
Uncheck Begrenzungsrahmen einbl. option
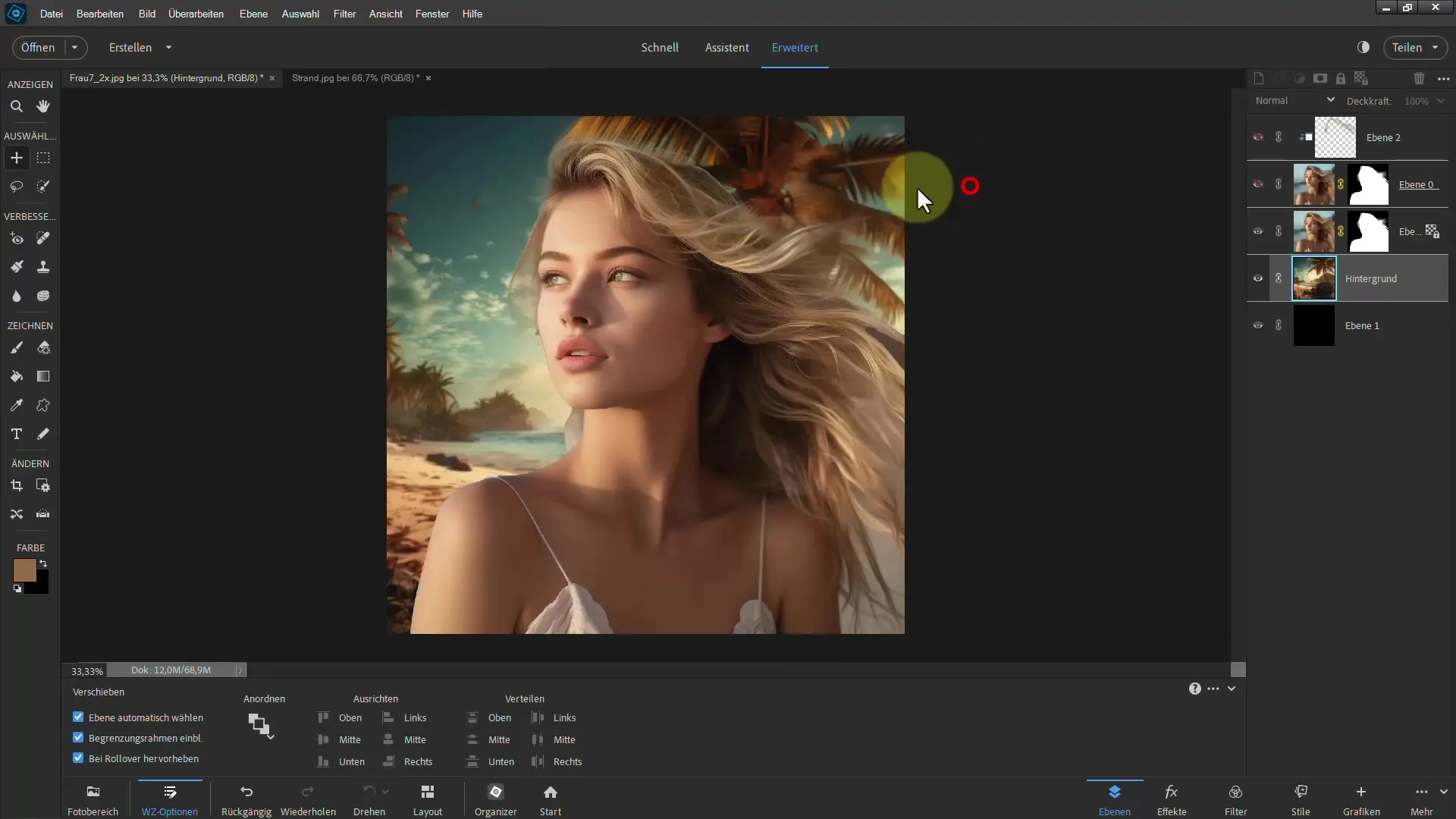[x=78, y=737]
